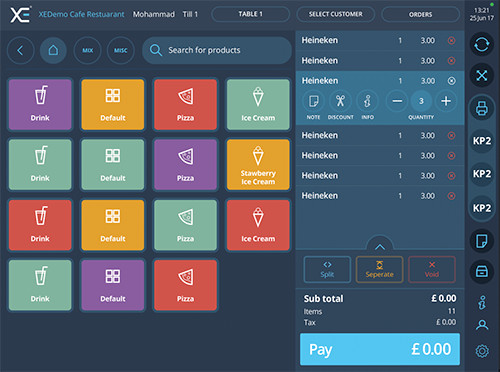Screen dimensions: 500x372
Task: Remove the first Heineken order line
Action: tap(451, 41)
